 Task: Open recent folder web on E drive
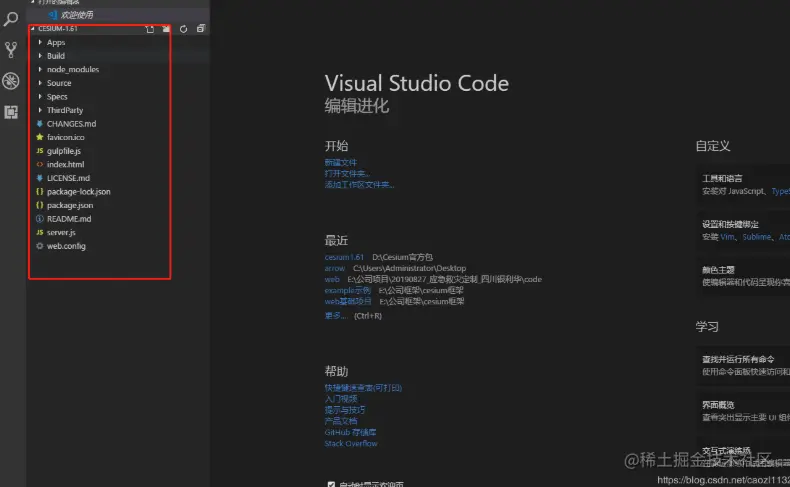click(x=332, y=279)
